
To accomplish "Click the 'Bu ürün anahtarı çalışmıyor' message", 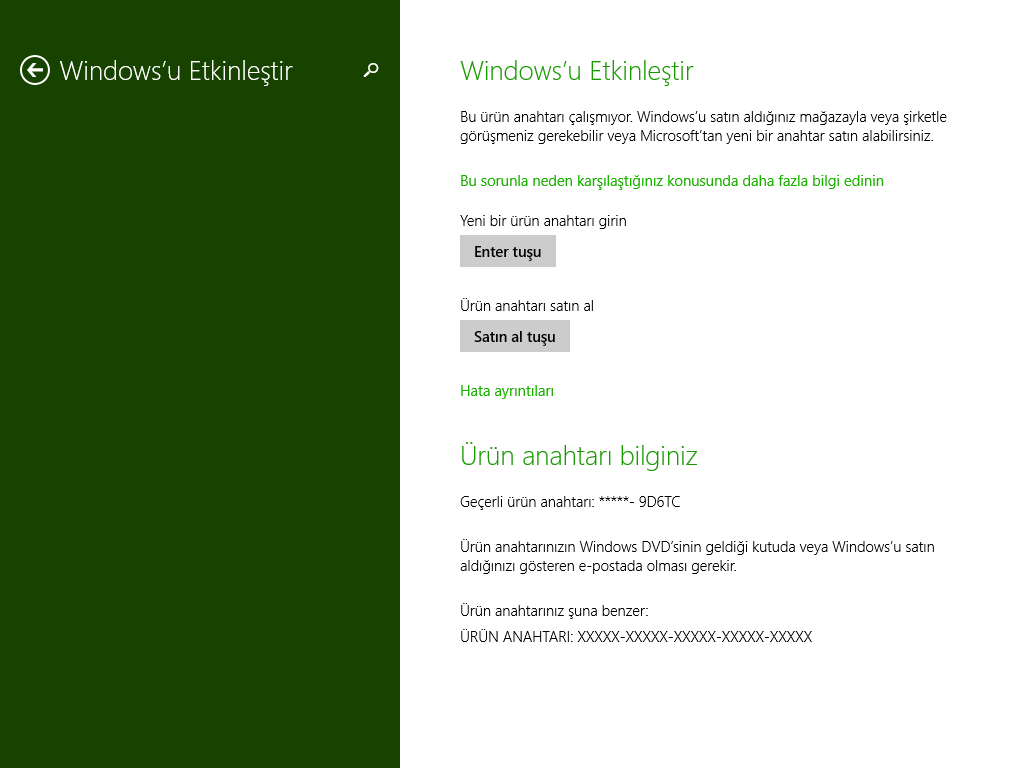I will coord(703,126).
